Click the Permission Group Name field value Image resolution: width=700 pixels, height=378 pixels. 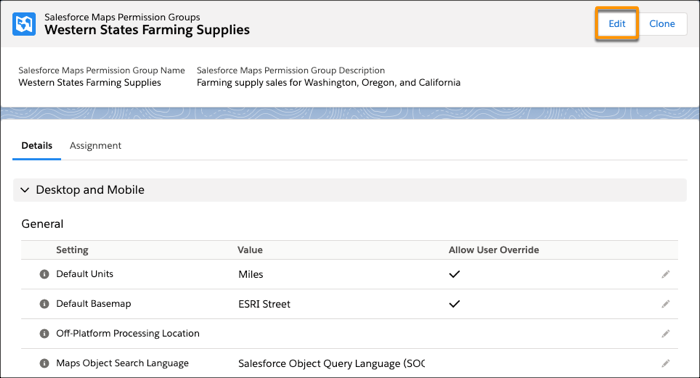89,83
